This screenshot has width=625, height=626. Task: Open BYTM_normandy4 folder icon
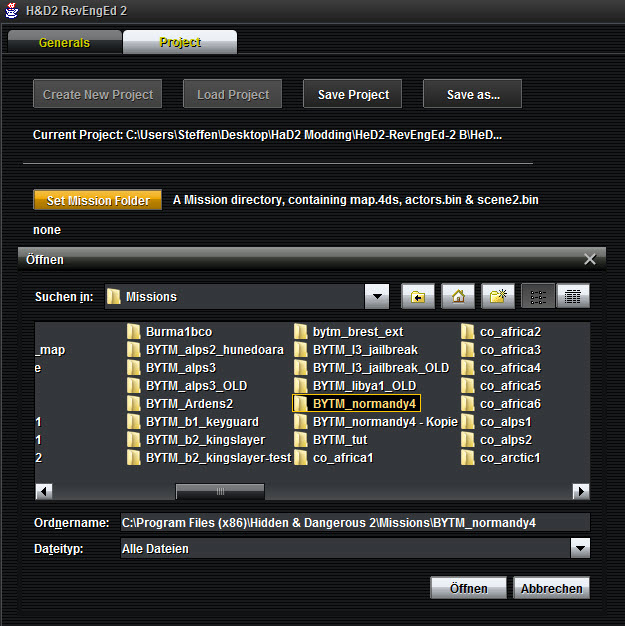(x=302, y=404)
